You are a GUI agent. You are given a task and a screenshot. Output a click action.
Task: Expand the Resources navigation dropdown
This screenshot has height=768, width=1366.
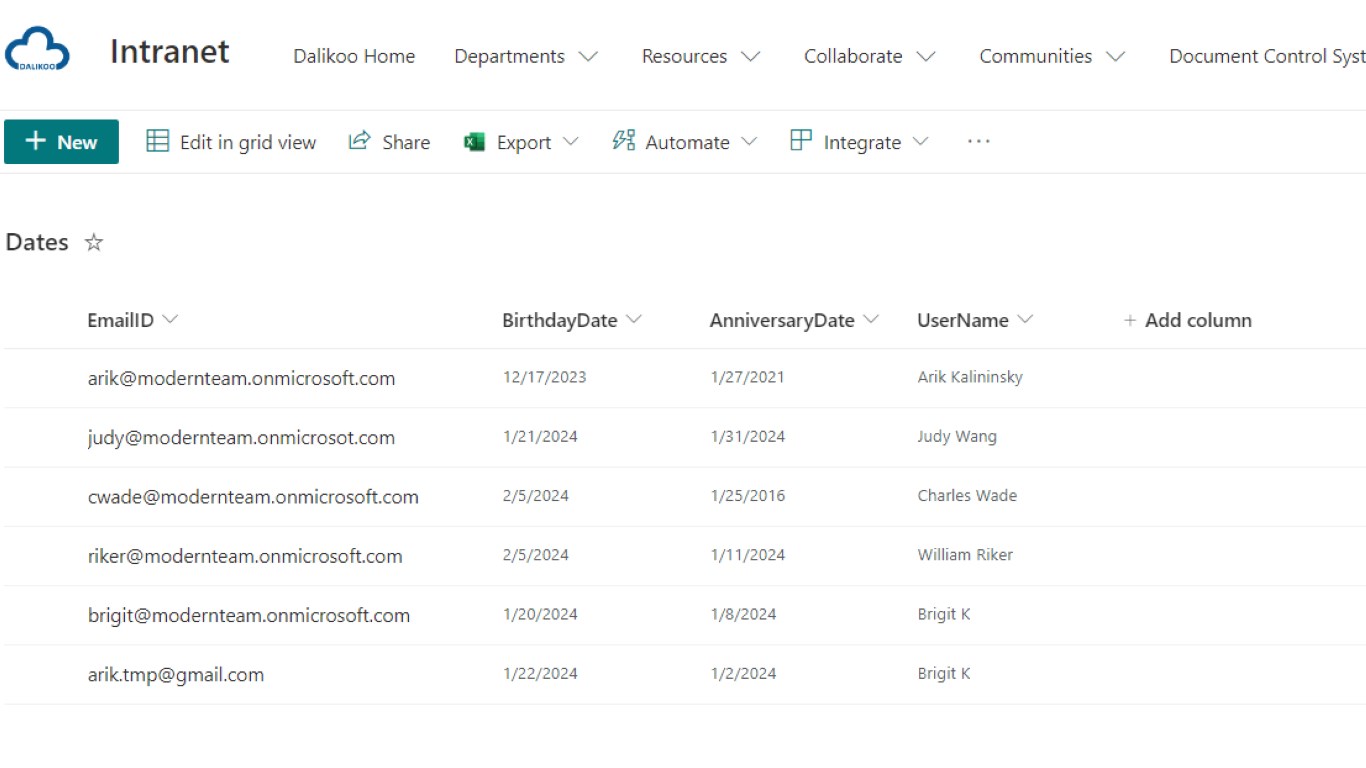(x=750, y=56)
